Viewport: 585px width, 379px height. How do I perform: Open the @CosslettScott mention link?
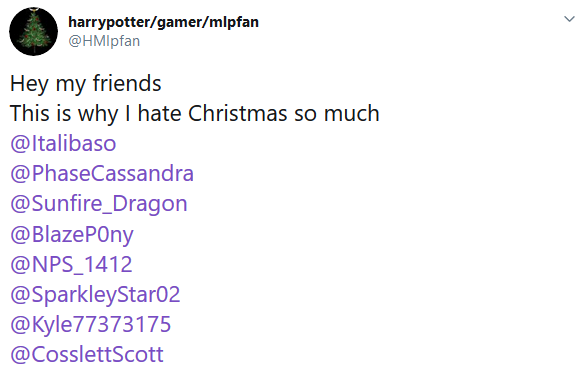click(87, 354)
